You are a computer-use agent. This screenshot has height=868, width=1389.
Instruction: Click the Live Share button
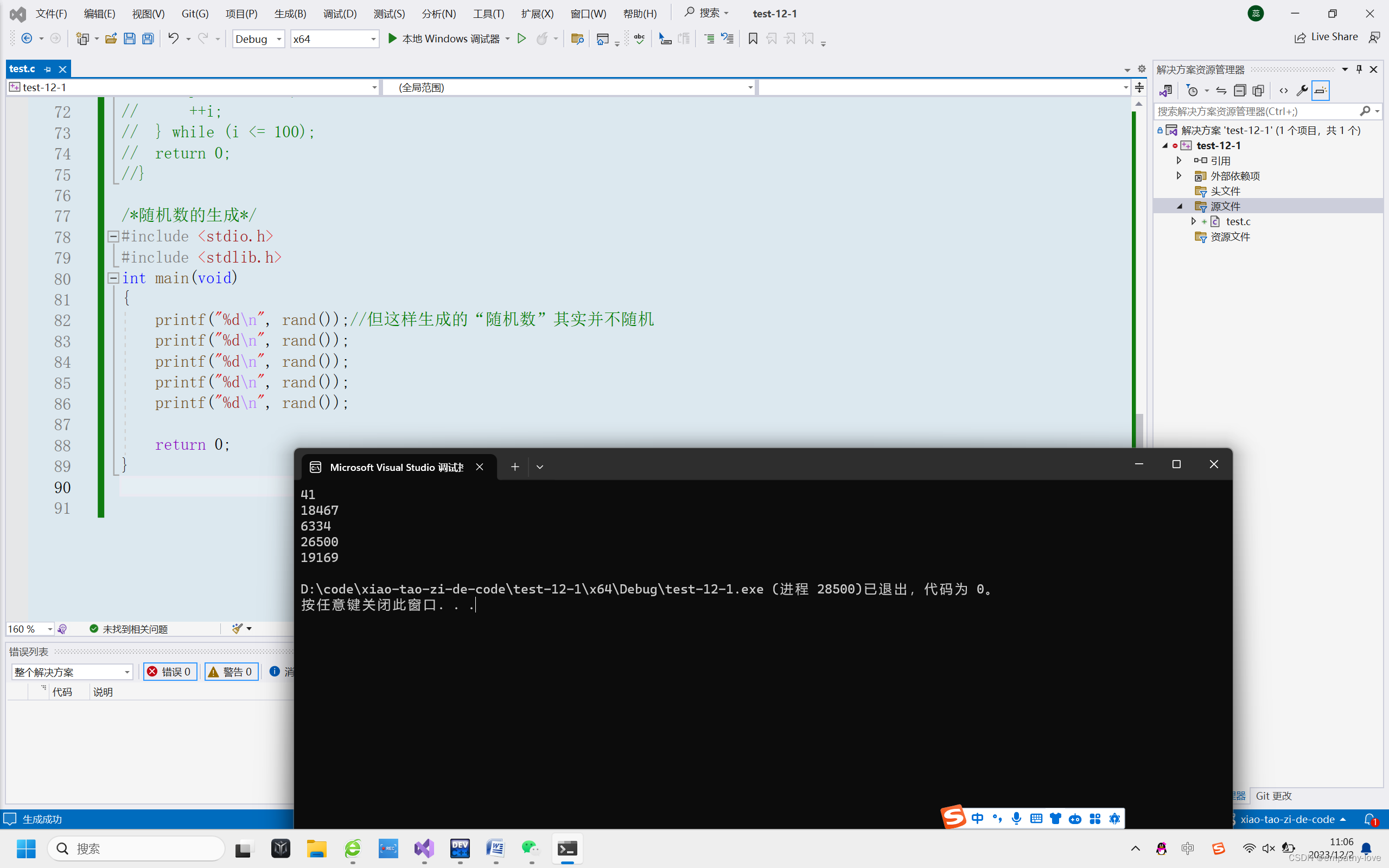(x=1326, y=37)
